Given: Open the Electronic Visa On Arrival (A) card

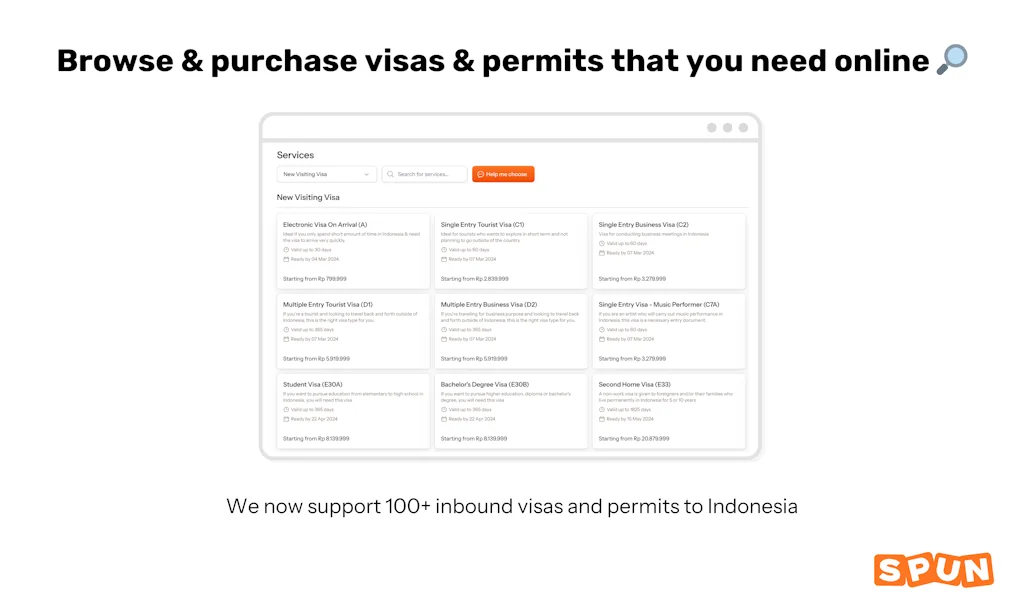Looking at the screenshot, I should pyautogui.click(x=353, y=251).
